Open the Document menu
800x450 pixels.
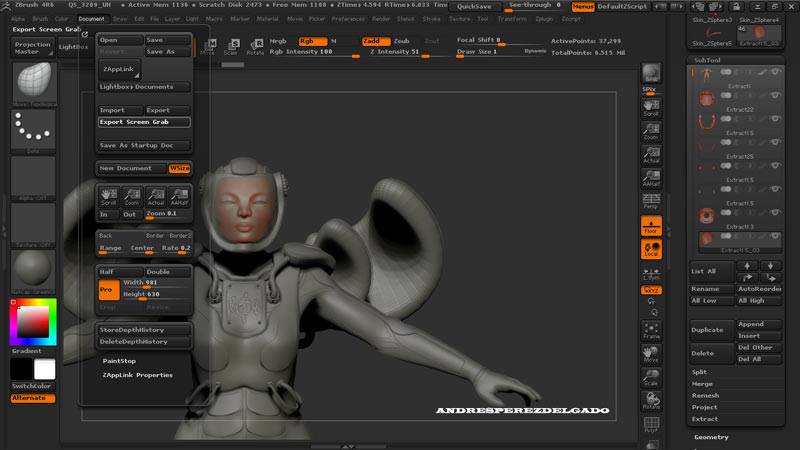pos(91,19)
